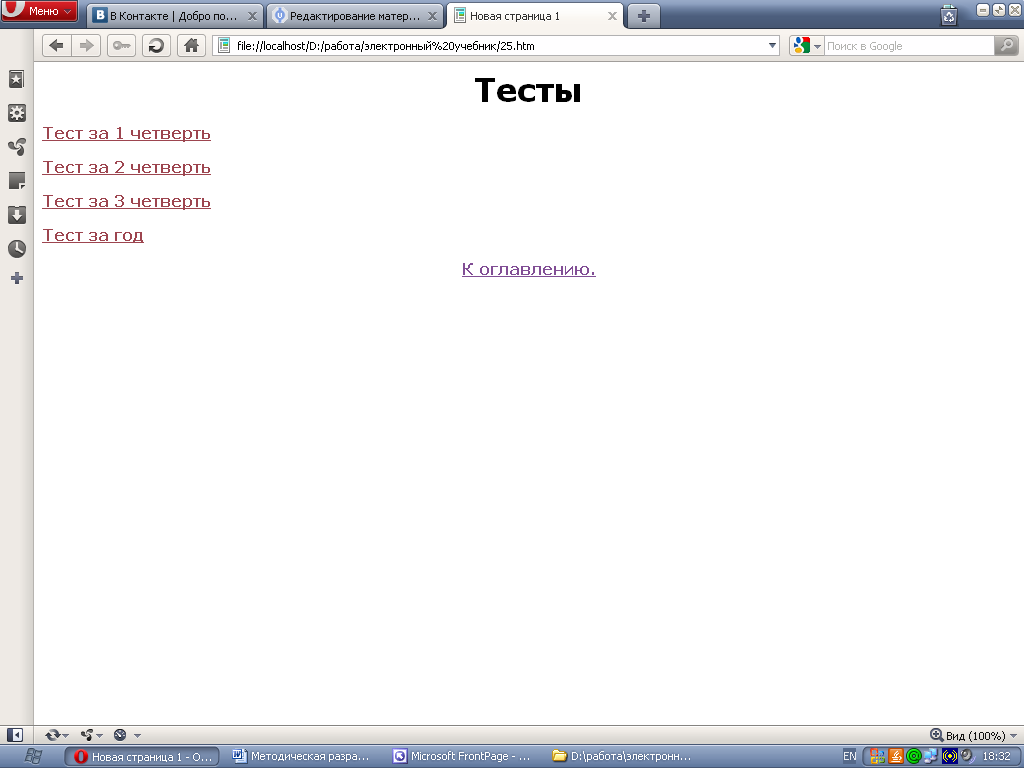The width and height of the screenshot is (1024, 768).
Task: Switch to the В Контакте tab
Action: [174, 16]
